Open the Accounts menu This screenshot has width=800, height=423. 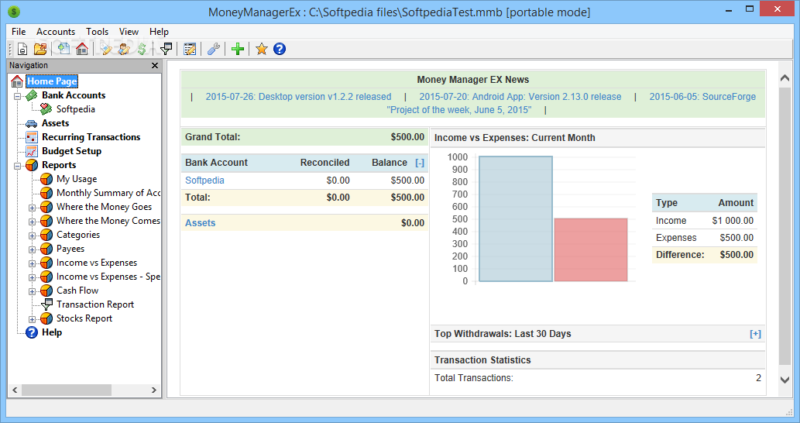[56, 32]
